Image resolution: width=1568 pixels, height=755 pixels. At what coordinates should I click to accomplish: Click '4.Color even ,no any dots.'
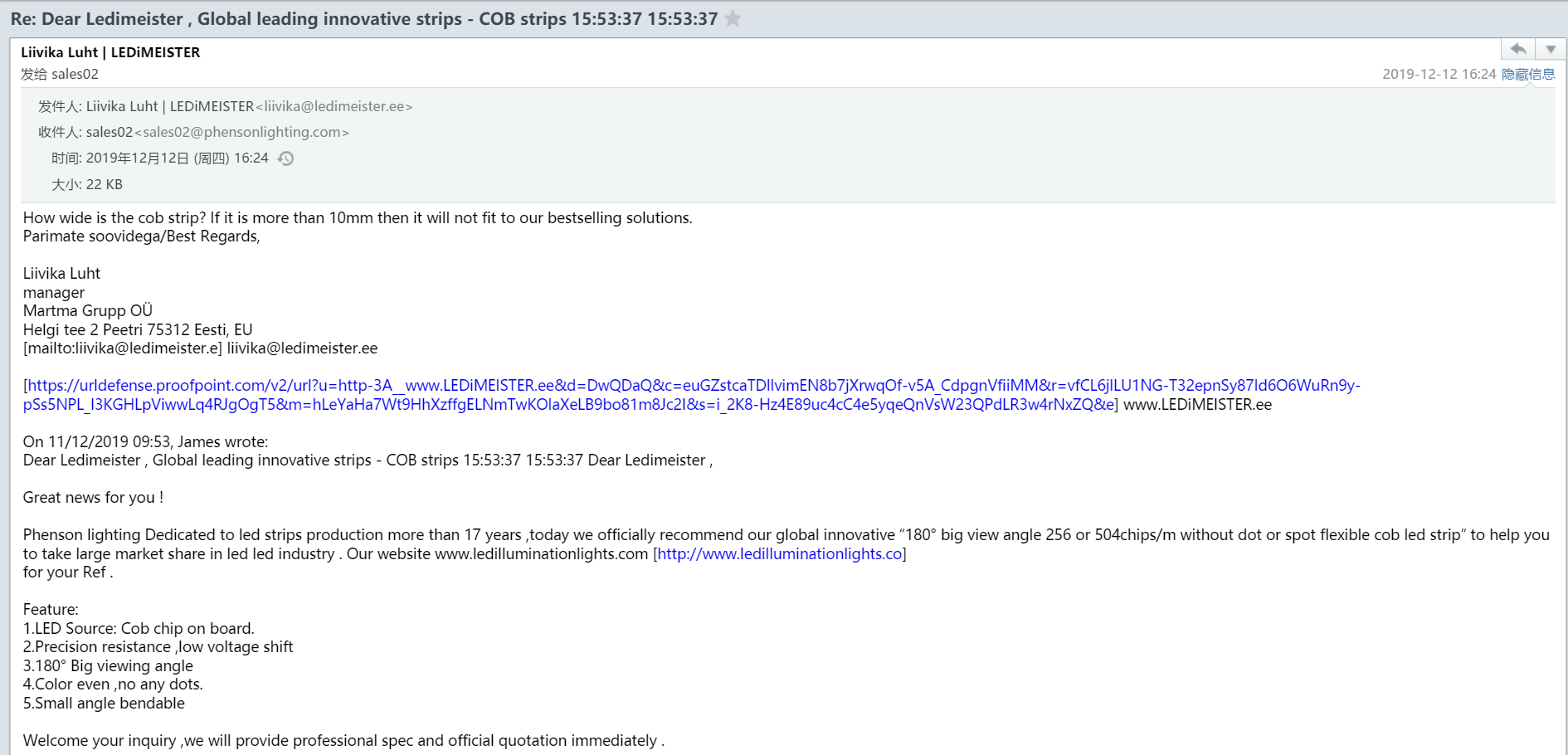113,684
